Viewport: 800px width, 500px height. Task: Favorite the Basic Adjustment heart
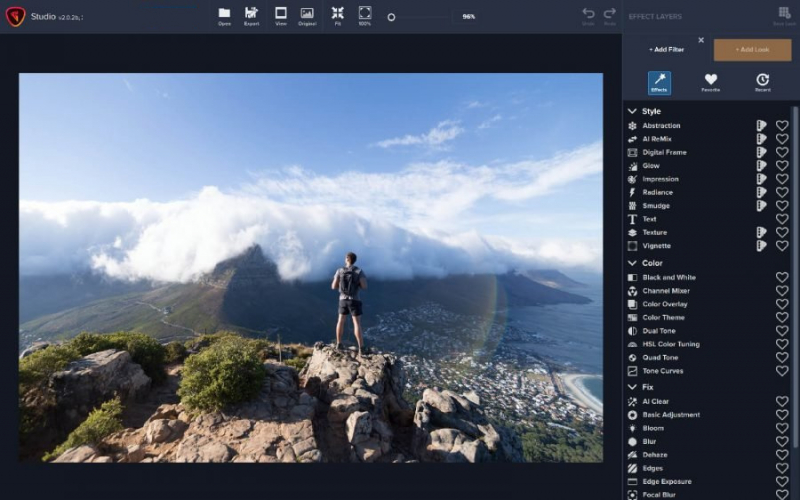pos(782,415)
